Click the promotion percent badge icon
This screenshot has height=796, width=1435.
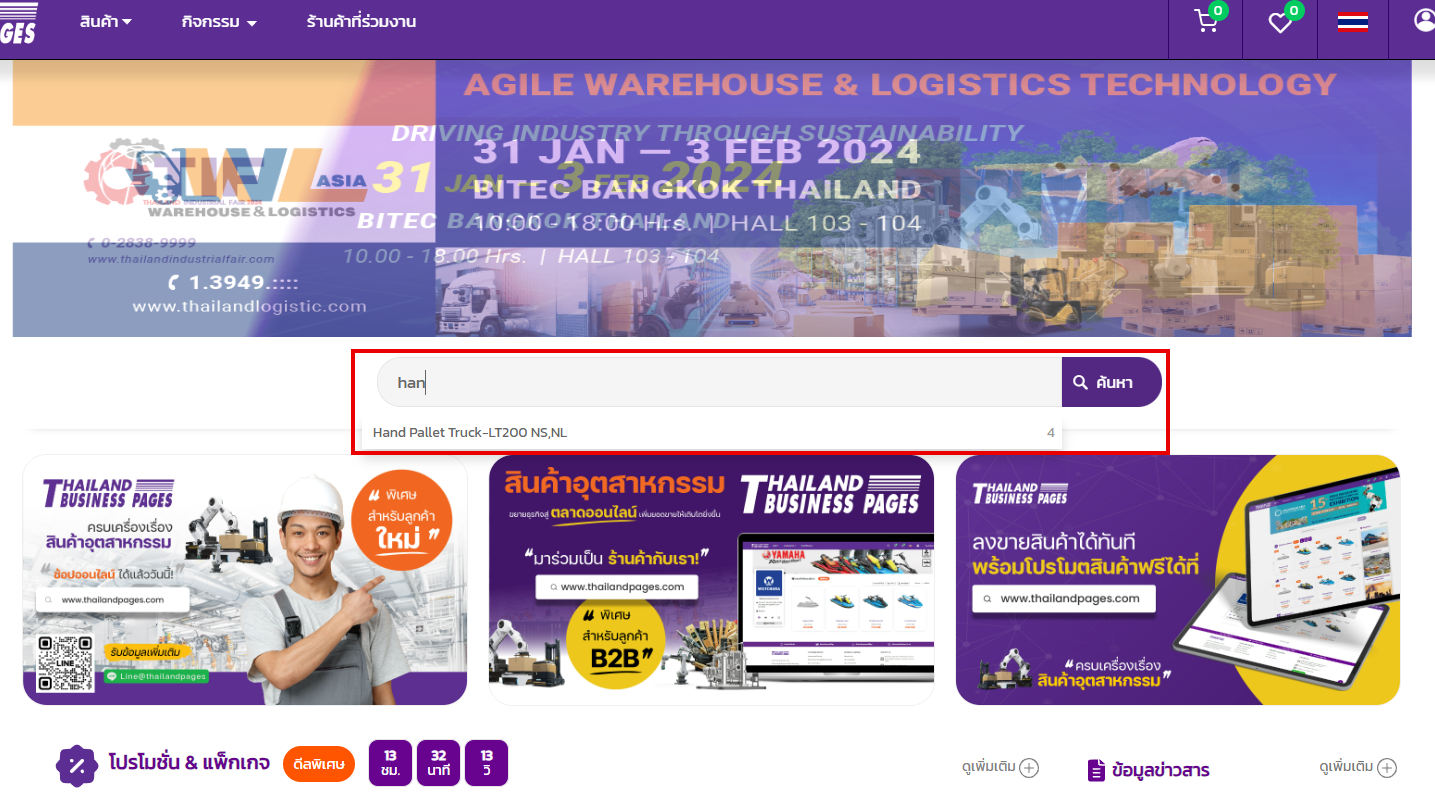pyautogui.click(x=76, y=766)
